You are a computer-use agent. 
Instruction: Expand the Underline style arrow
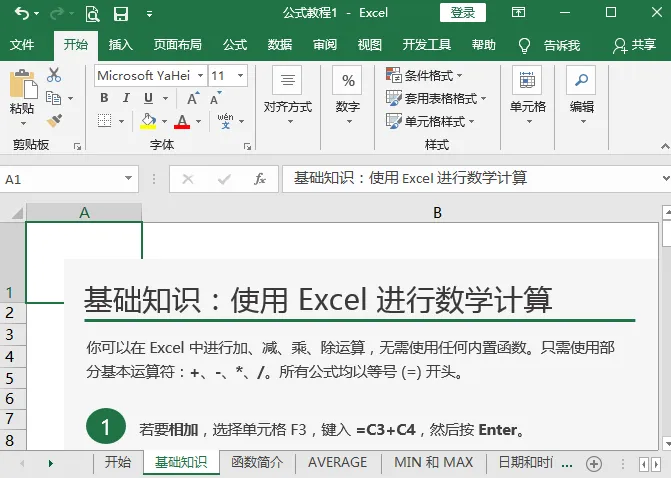(165, 98)
